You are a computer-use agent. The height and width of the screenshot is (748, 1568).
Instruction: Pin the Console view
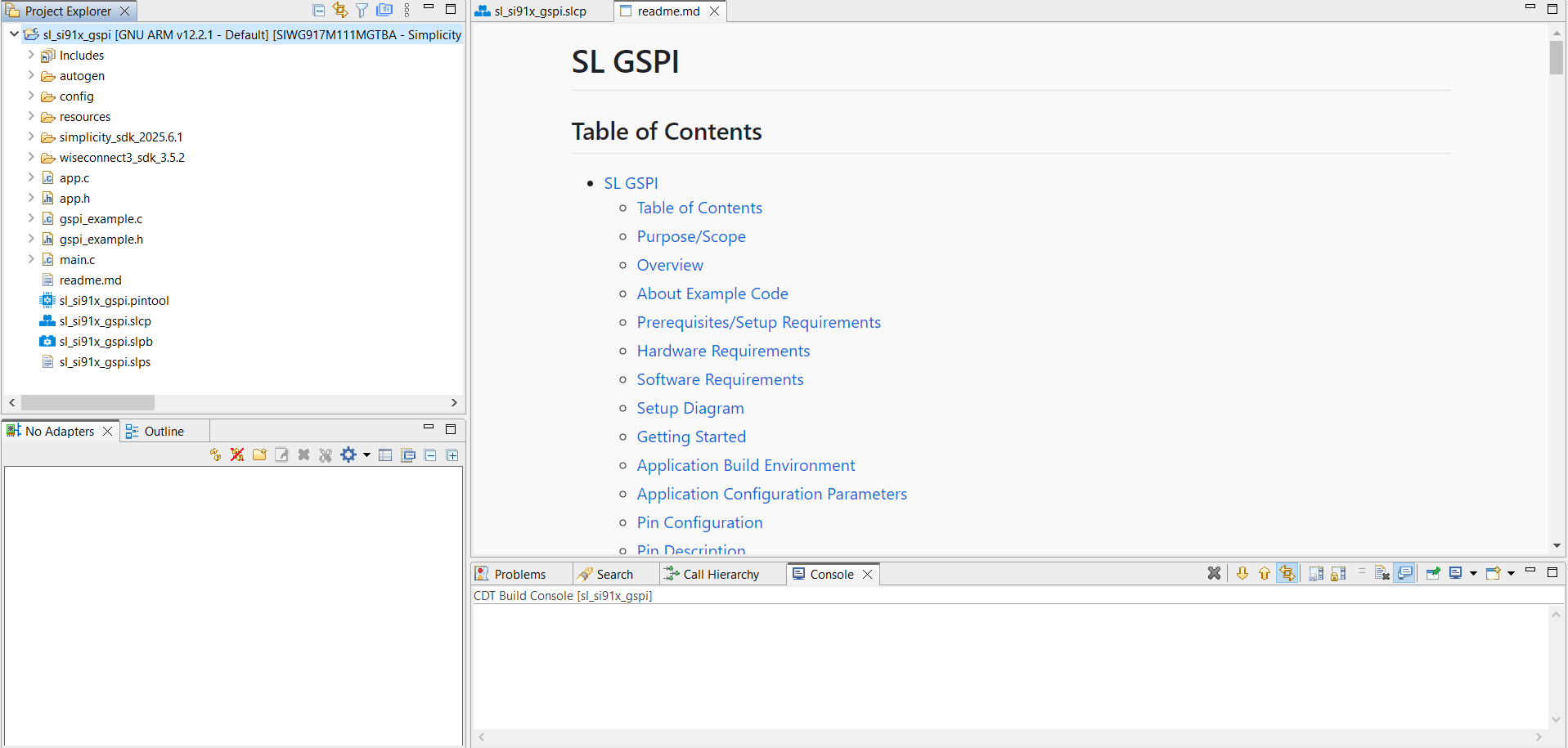(x=1433, y=573)
